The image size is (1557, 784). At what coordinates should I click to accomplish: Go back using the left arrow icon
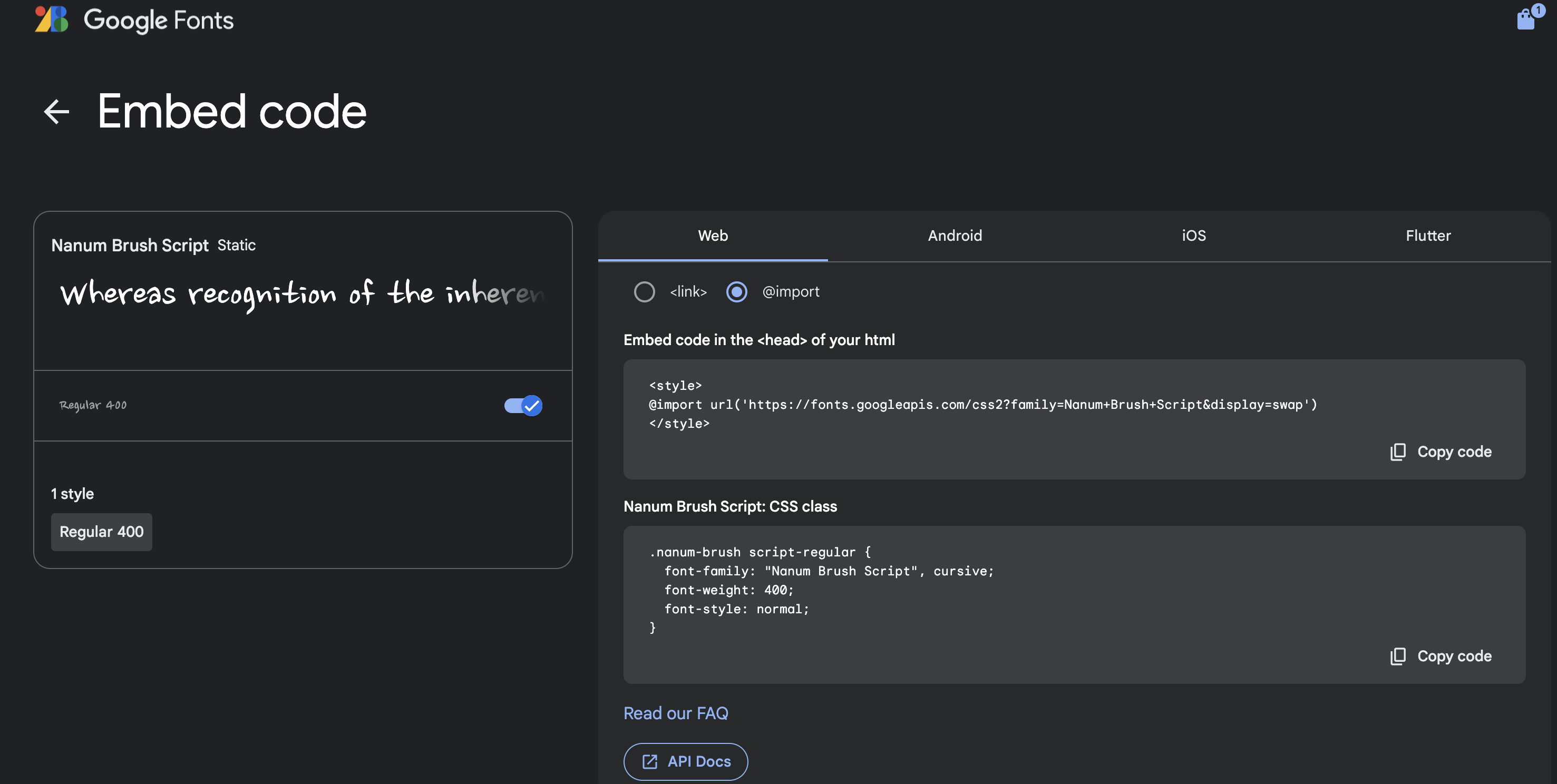(57, 112)
